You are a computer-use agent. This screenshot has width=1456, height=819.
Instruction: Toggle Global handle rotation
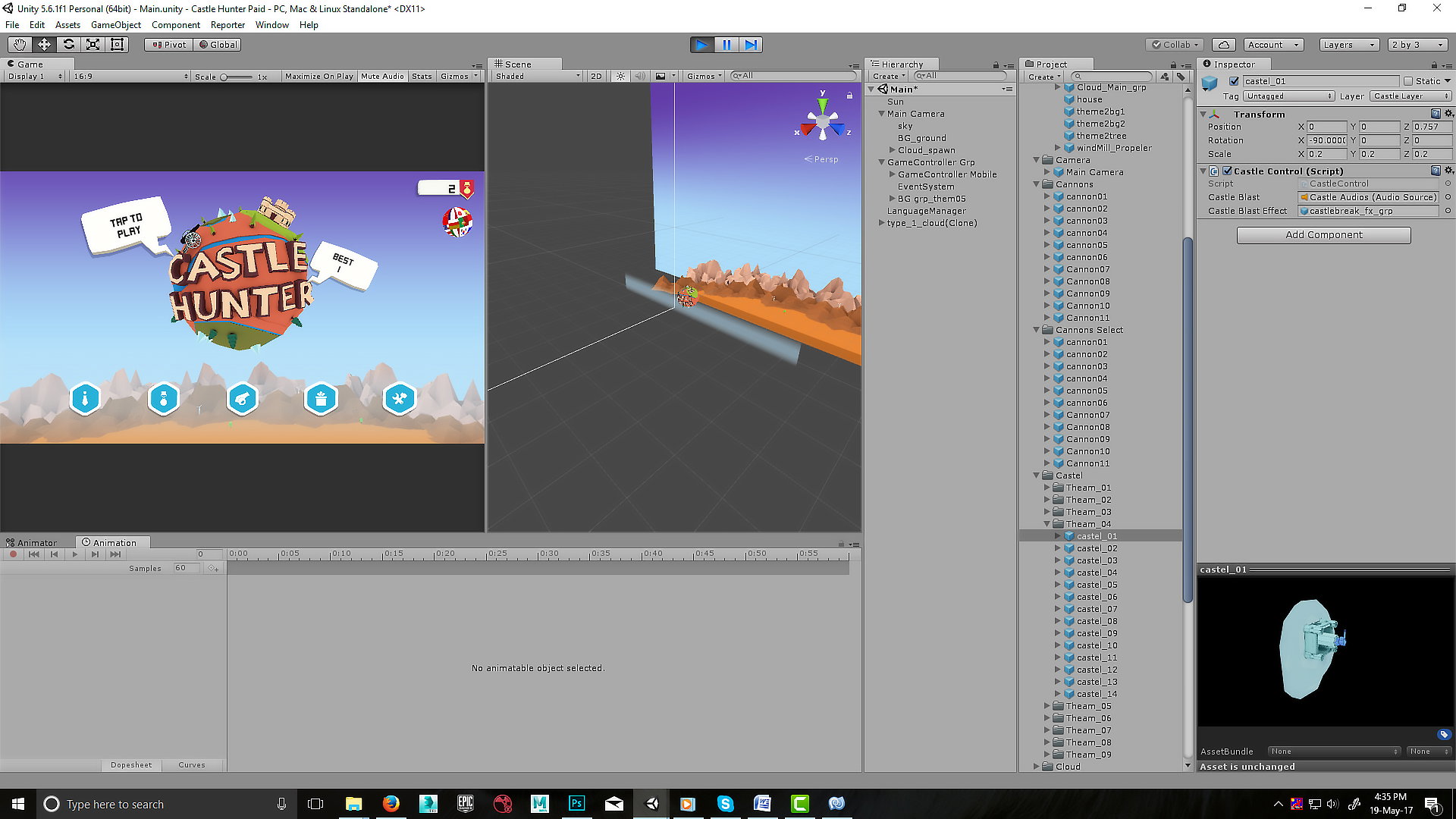tap(218, 45)
